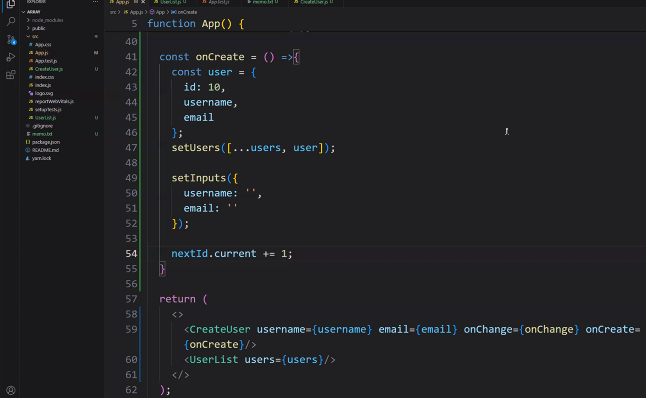The image size is (646, 398).
Task: Click the src breadcrumb segment
Action: click(x=112, y=12)
